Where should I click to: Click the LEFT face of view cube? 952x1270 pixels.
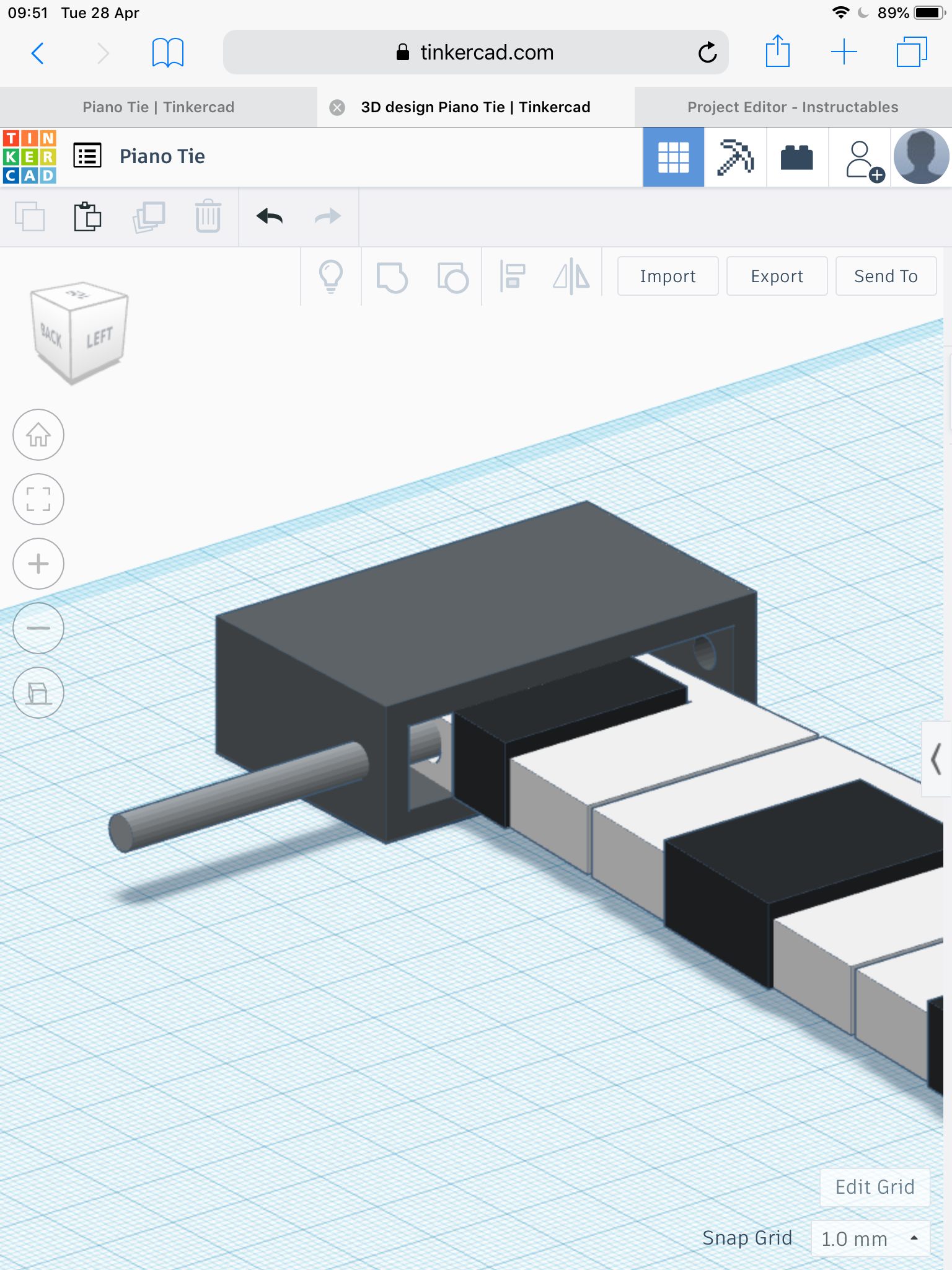[x=99, y=337]
